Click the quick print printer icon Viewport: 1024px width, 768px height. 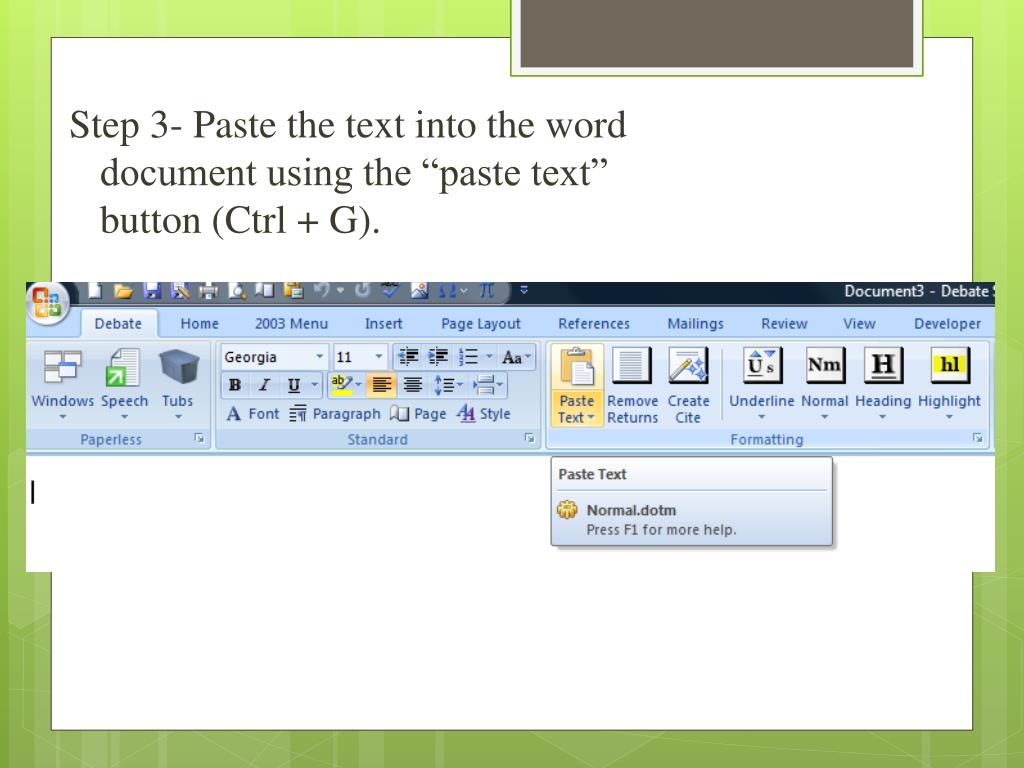pos(208,291)
